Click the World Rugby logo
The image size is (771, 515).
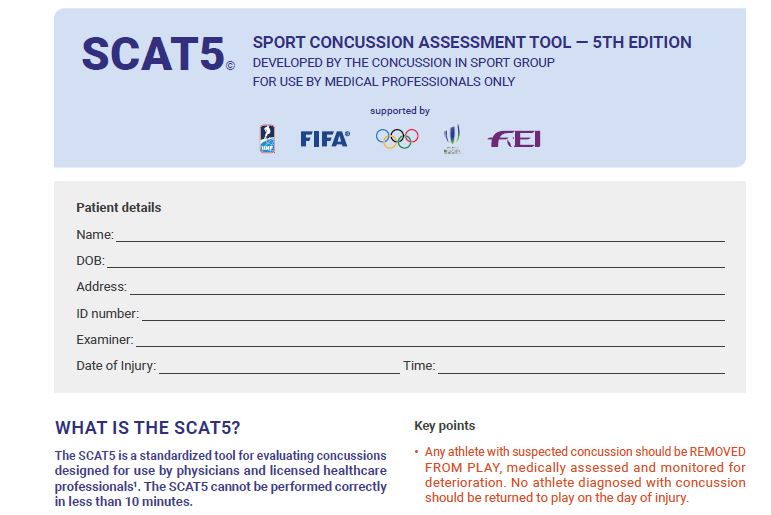point(452,139)
